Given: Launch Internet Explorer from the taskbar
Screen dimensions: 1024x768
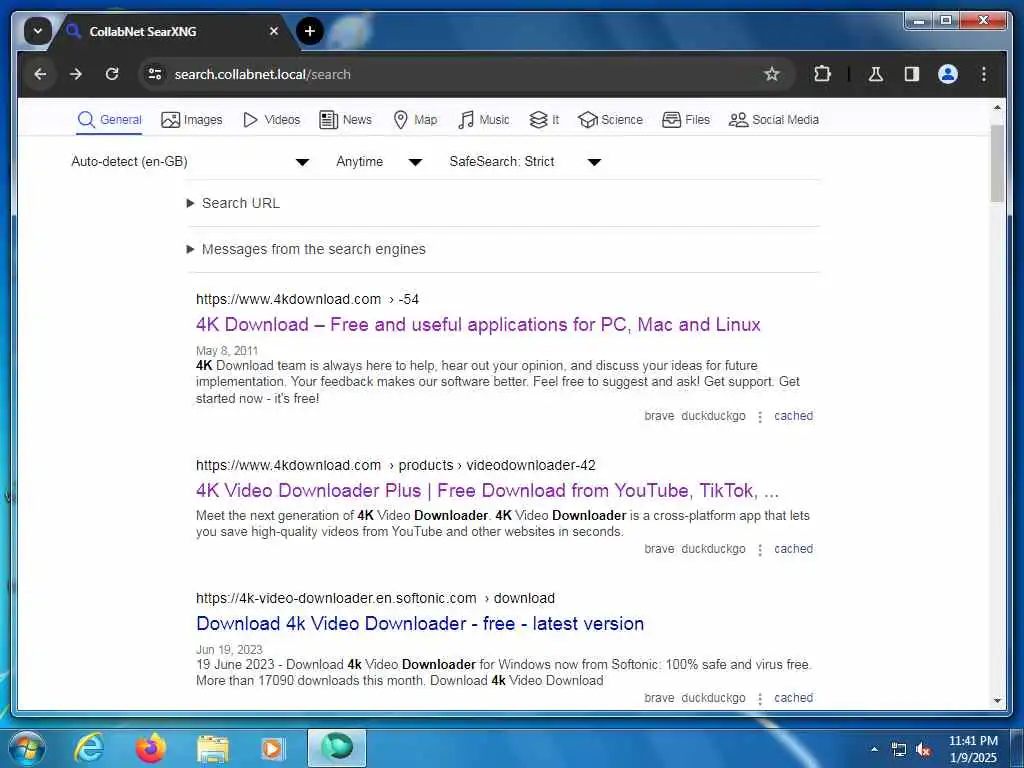Looking at the screenshot, I should 88,748.
